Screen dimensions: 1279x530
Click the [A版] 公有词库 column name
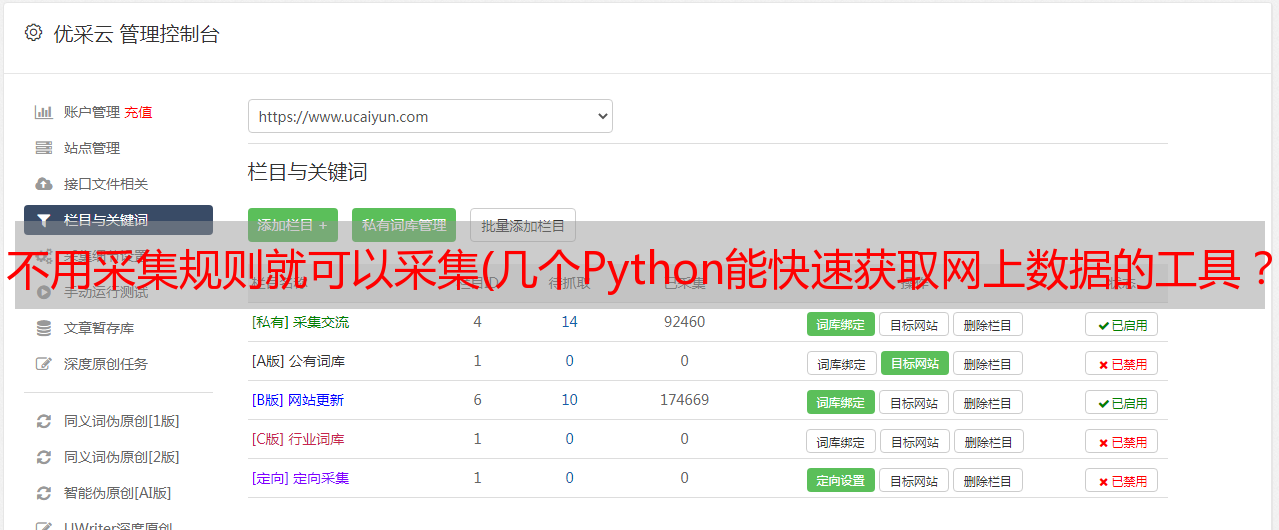(x=298, y=361)
